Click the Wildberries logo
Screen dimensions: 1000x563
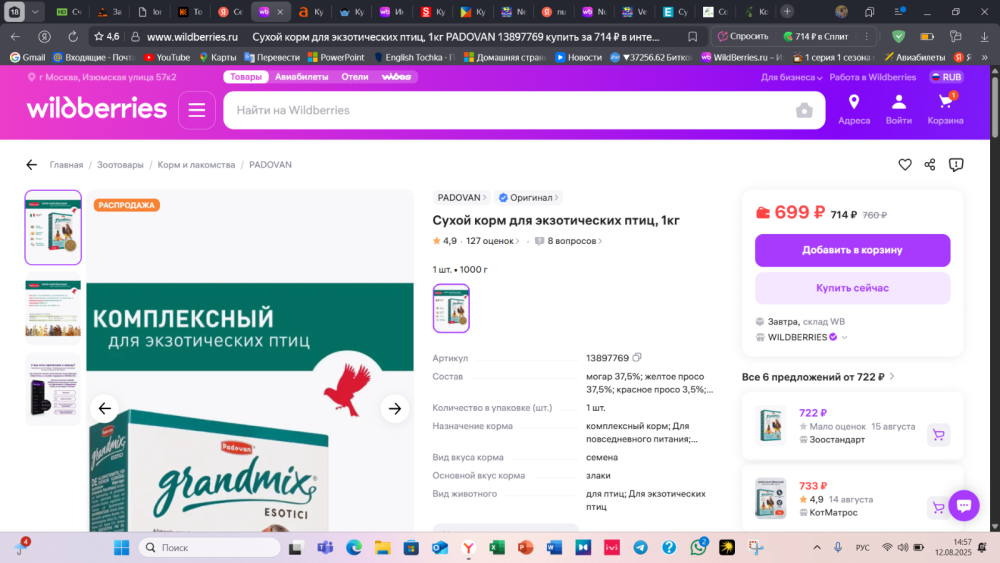click(x=96, y=109)
